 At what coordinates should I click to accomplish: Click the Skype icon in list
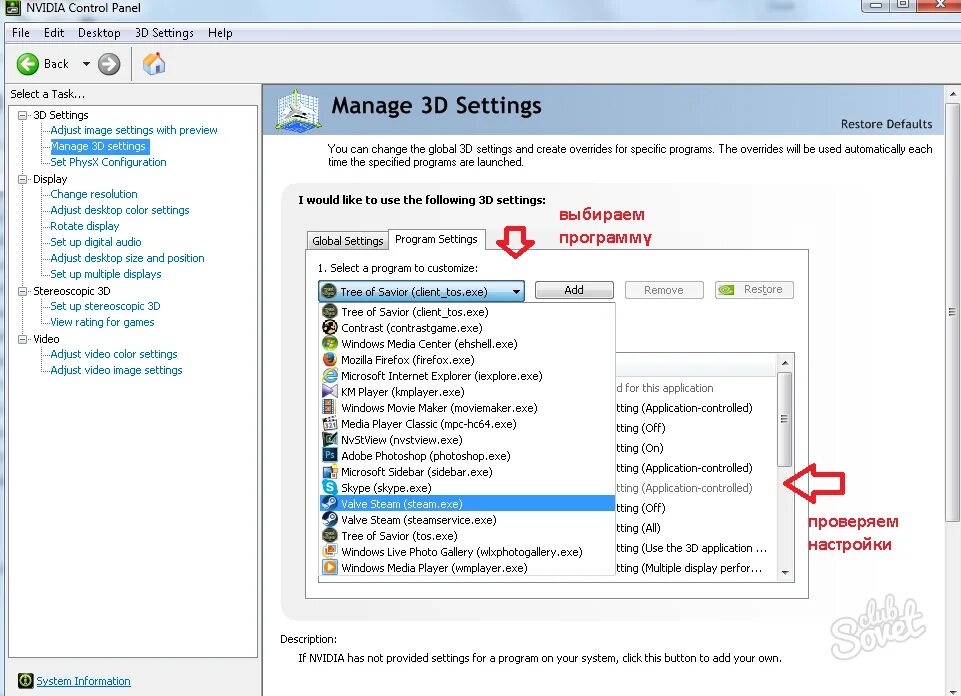[330, 487]
